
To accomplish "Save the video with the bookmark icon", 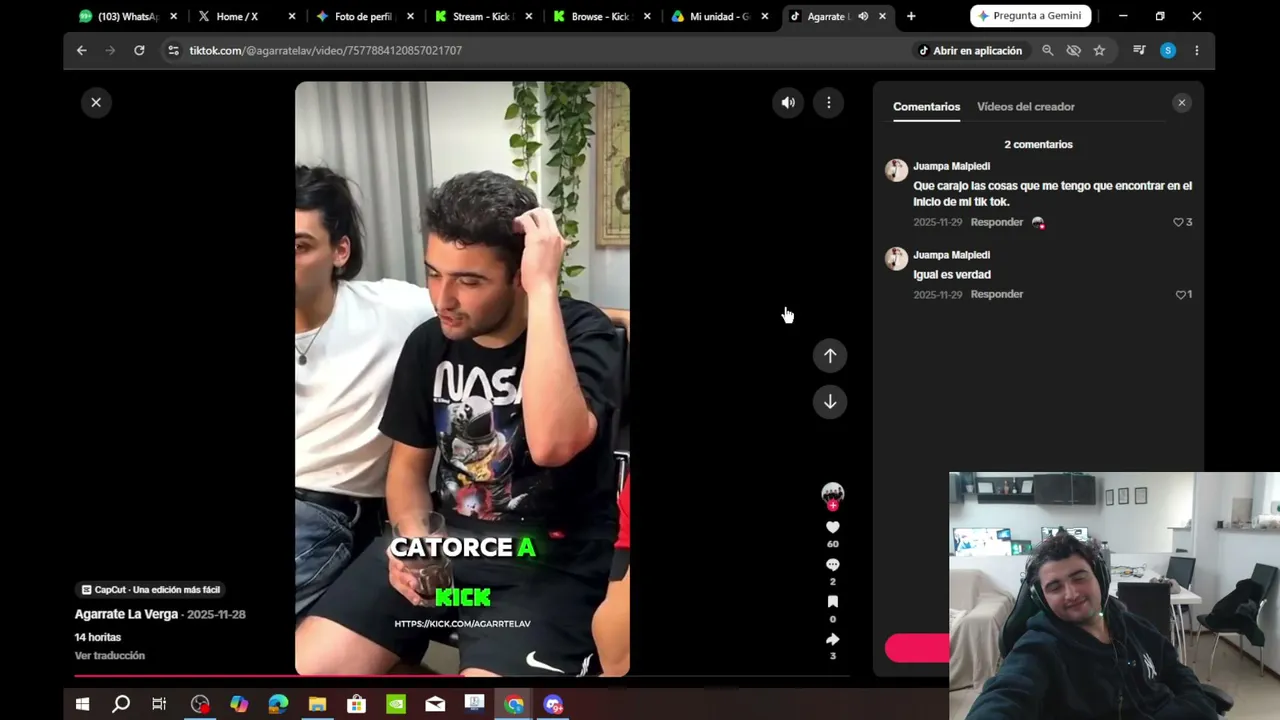I will click(x=832, y=602).
